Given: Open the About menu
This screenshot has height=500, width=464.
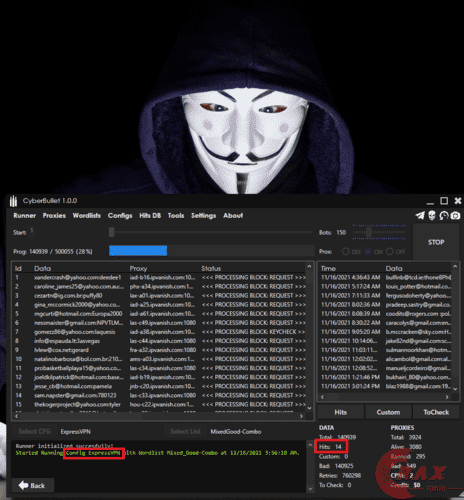Looking at the screenshot, I should [x=233, y=216].
